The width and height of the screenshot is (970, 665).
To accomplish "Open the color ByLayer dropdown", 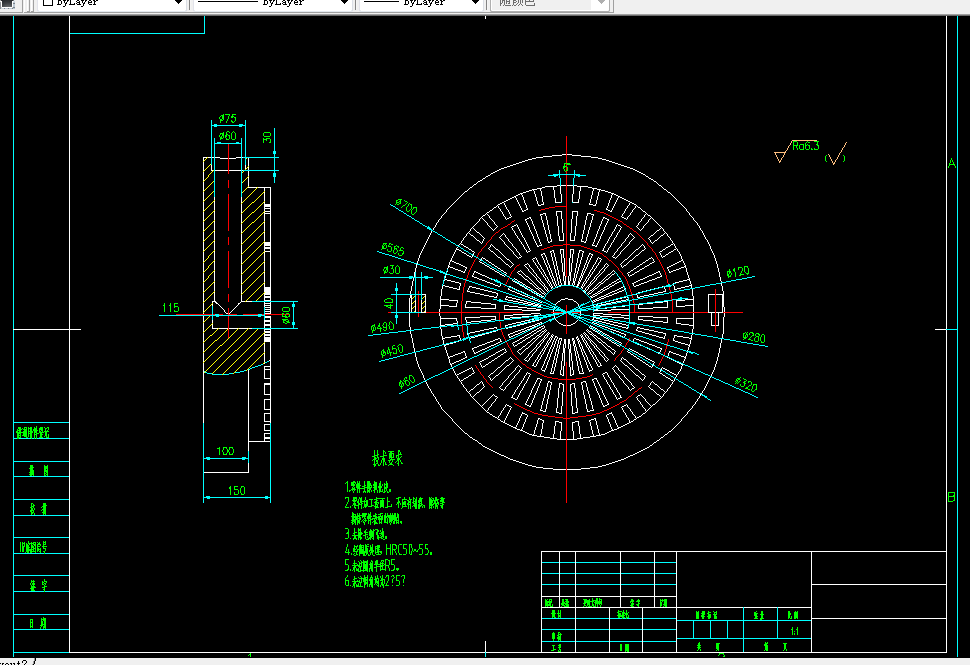I will point(111,3).
